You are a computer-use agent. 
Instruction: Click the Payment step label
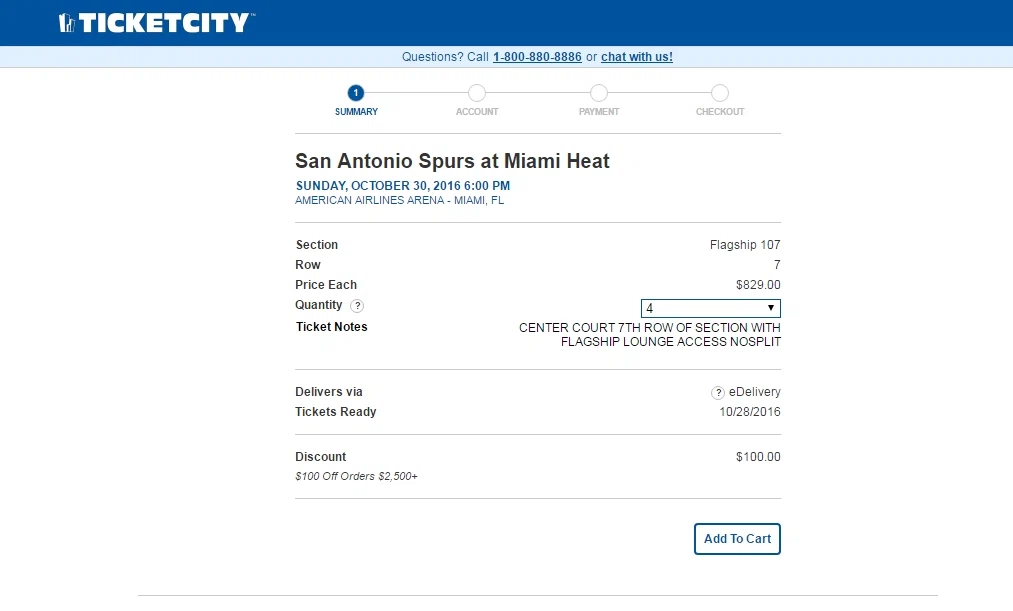599,112
